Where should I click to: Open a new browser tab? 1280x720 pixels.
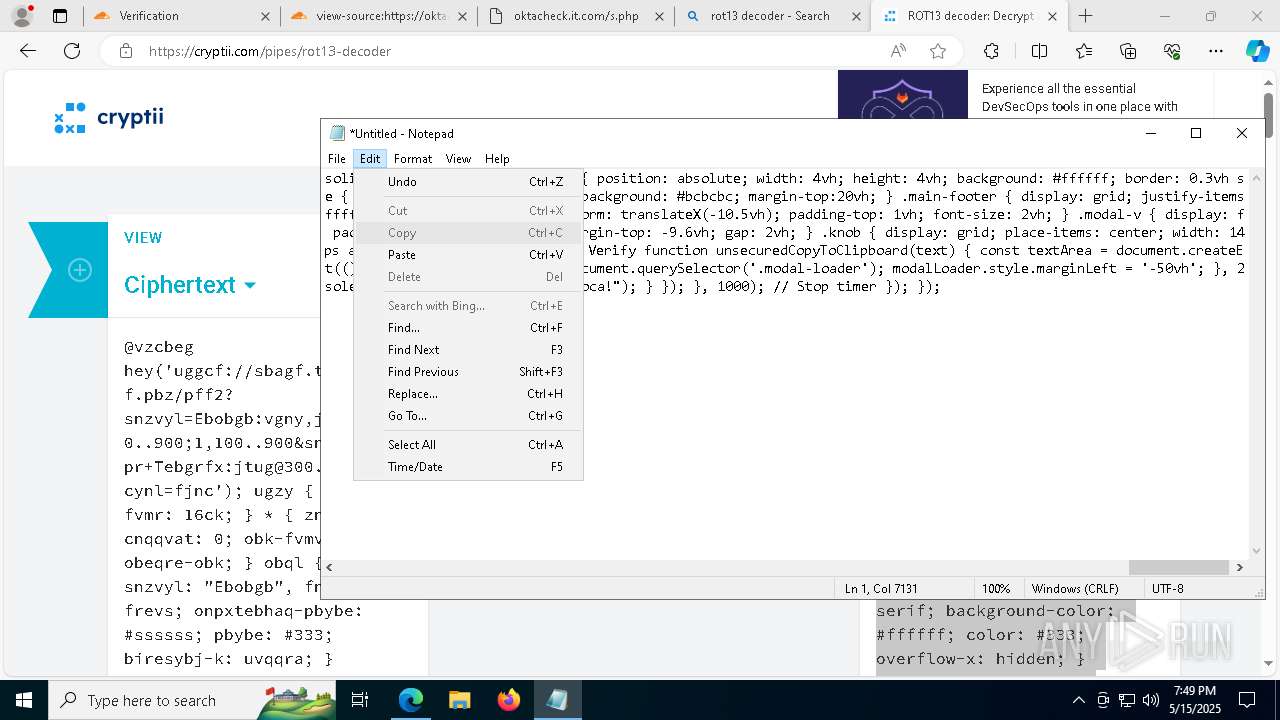pyautogui.click(x=1085, y=16)
